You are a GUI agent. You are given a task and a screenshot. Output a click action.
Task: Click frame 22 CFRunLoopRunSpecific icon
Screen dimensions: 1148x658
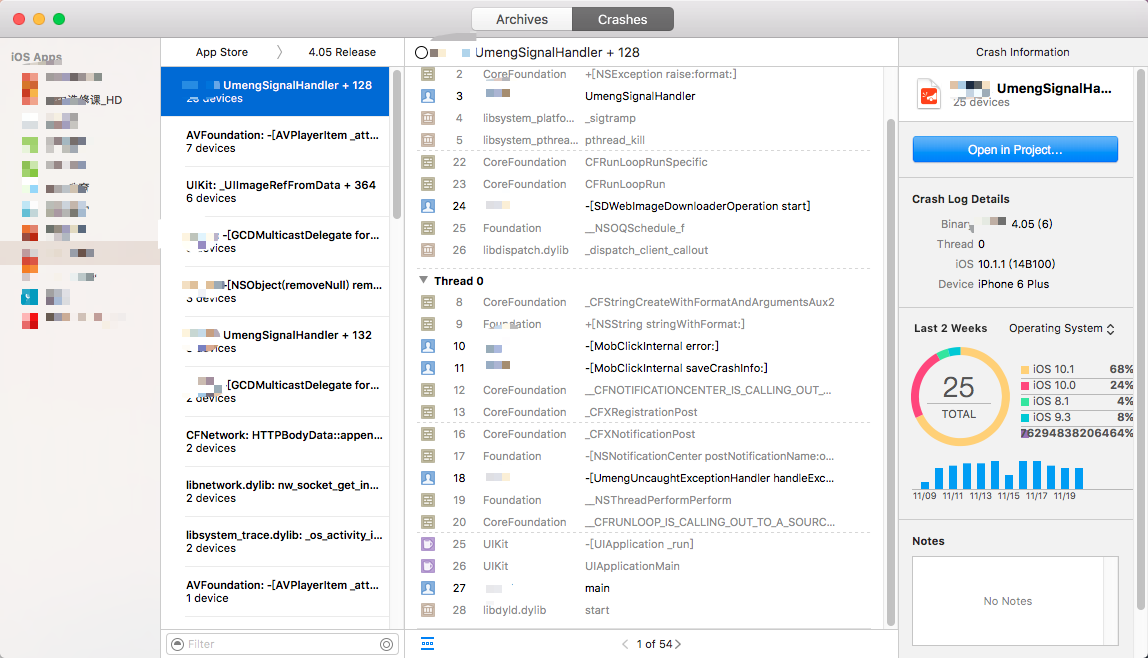click(x=428, y=162)
